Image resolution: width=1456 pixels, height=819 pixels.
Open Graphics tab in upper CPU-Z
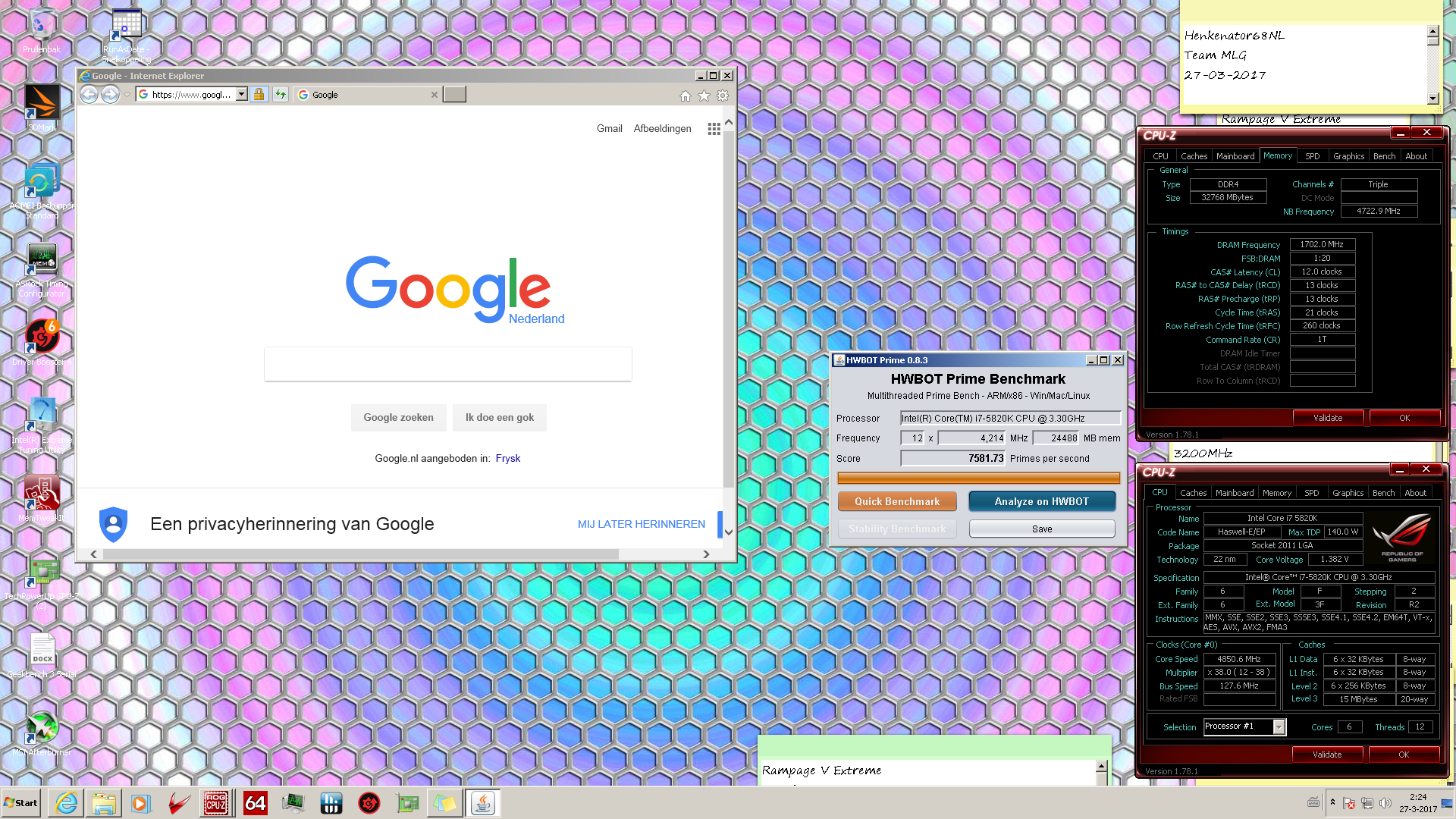pyautogui.click(x=1348, y=156)
